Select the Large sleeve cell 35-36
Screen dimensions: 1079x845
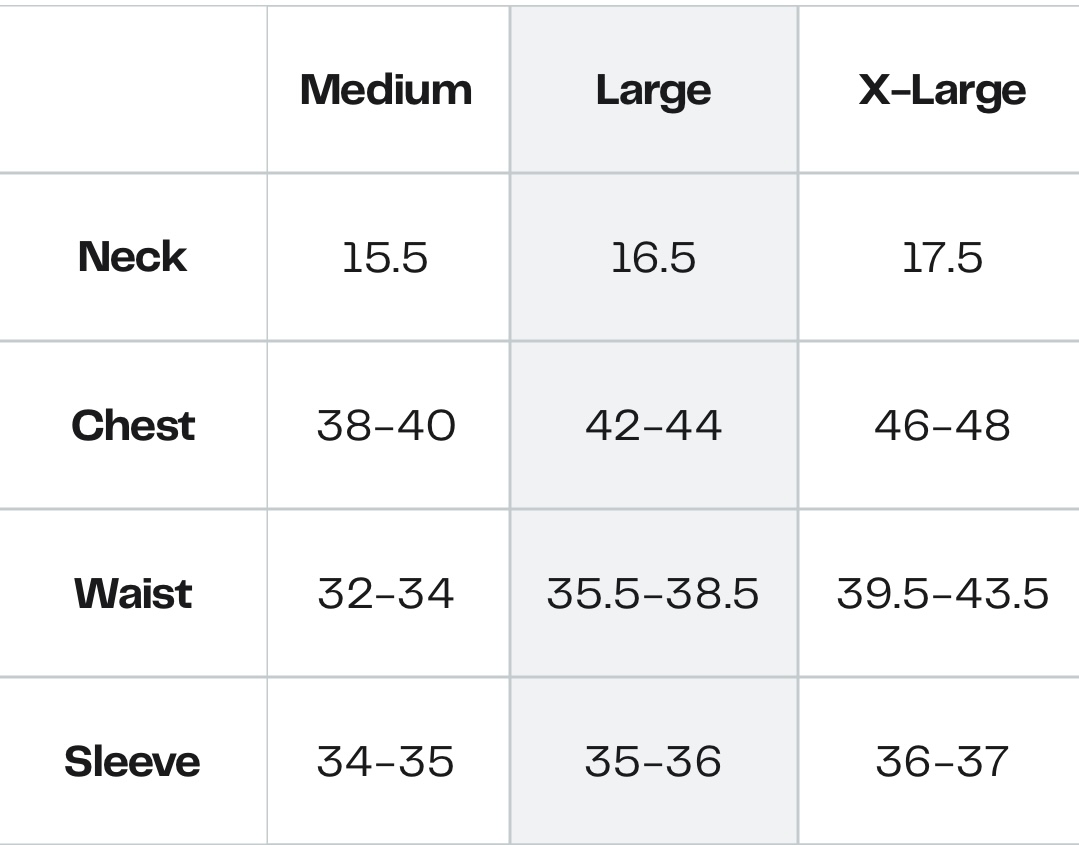[x=653, y=762]
